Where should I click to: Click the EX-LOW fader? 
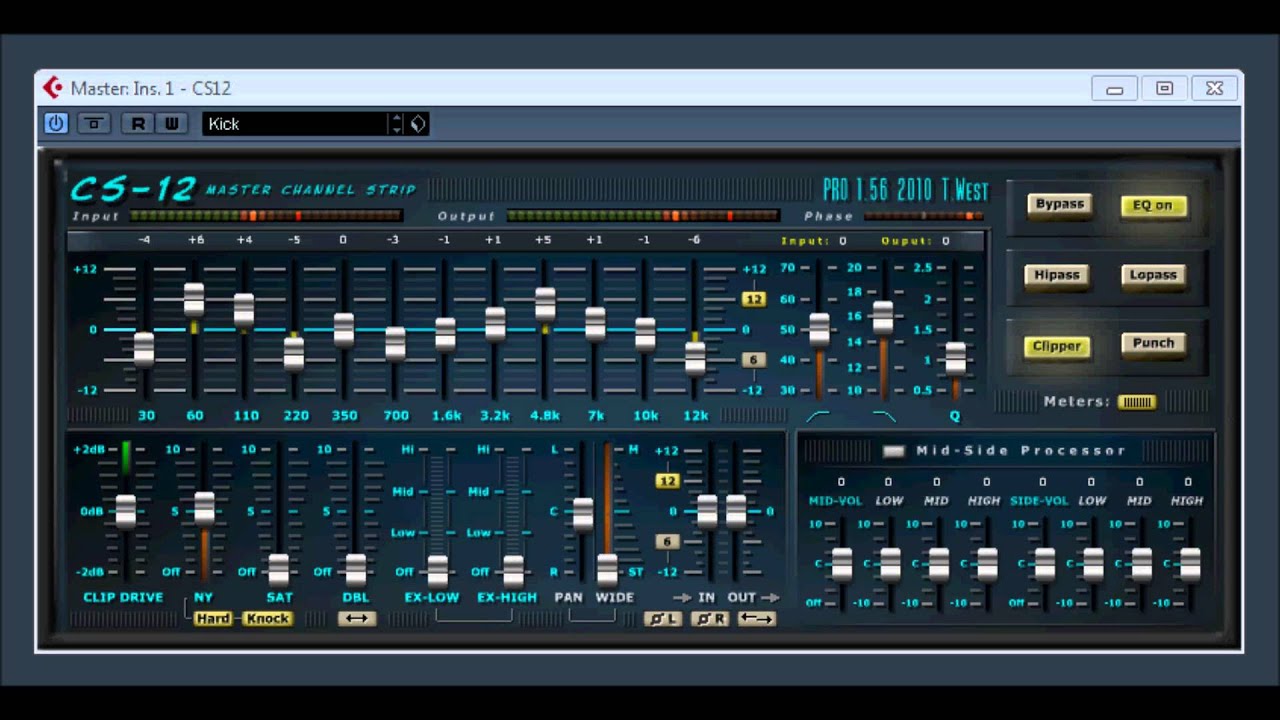[x=437, y=570]
